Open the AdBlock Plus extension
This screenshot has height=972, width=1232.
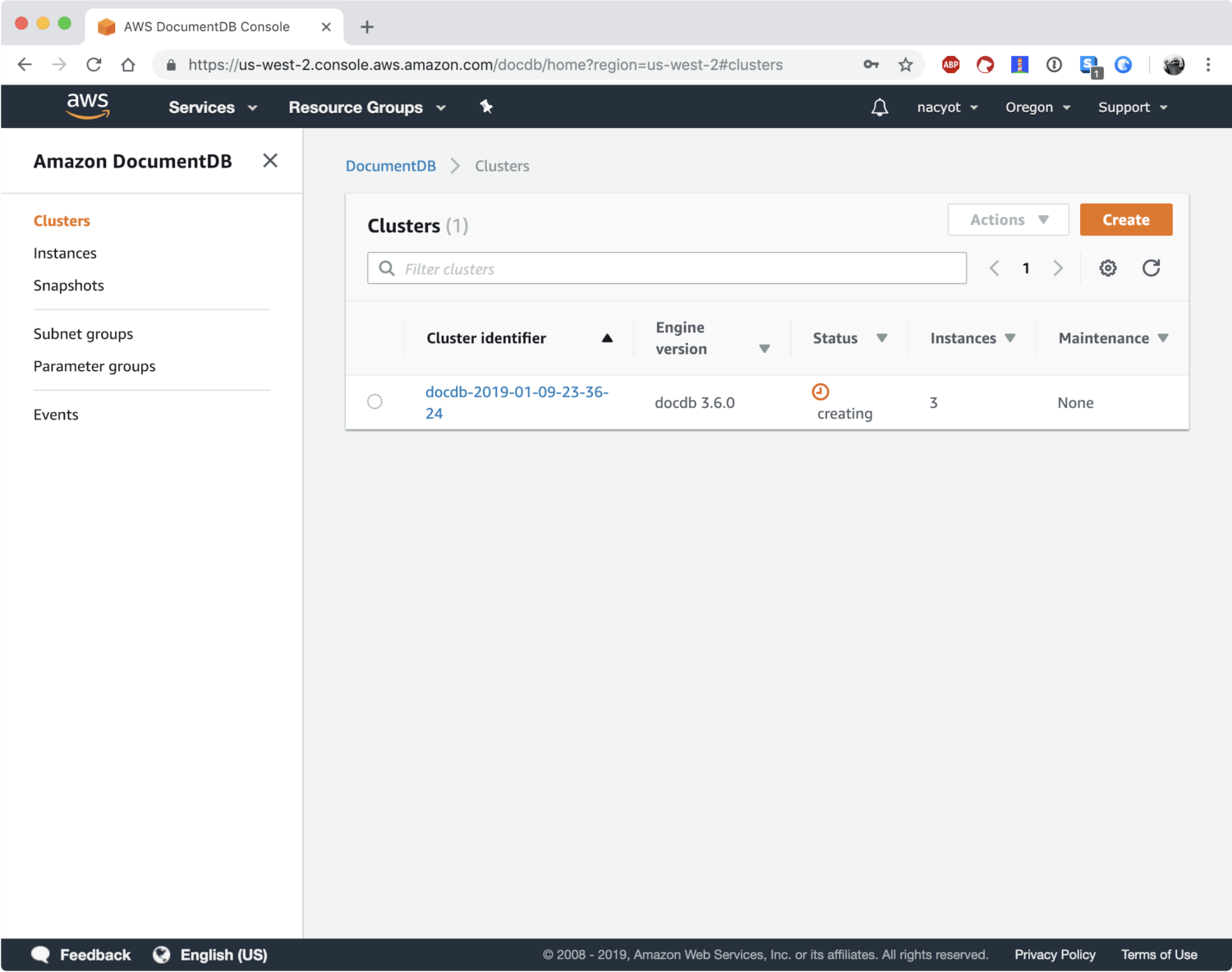tap(951, 65)
